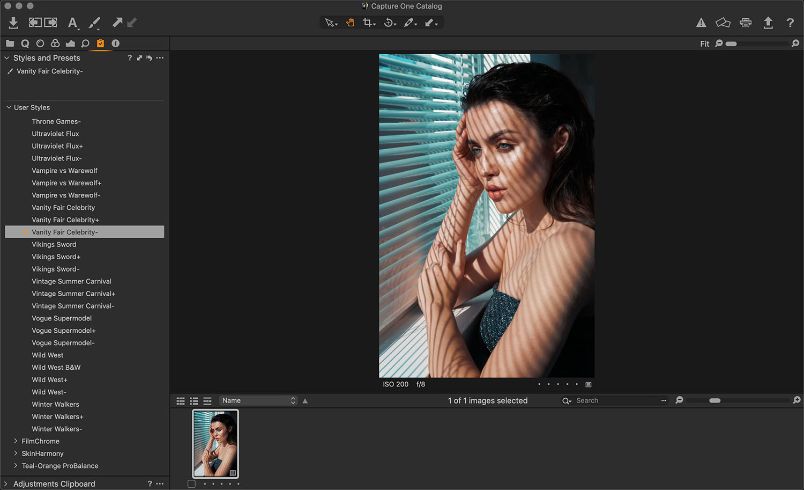Viewport: 804px width, 490px height.
Task: Open the search options magnifier dropdown
Action: (x=566, y=401)
